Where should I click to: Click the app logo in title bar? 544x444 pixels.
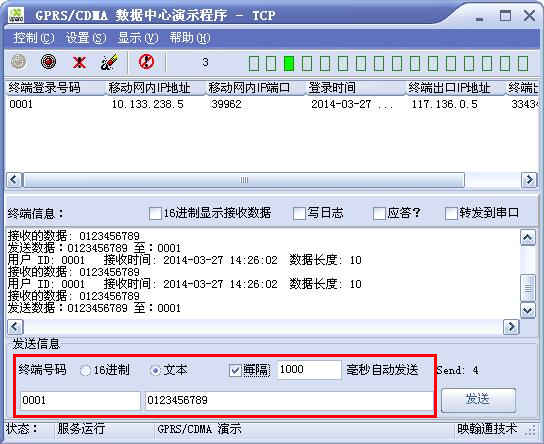pyautogui.click(x=17, y=15)
